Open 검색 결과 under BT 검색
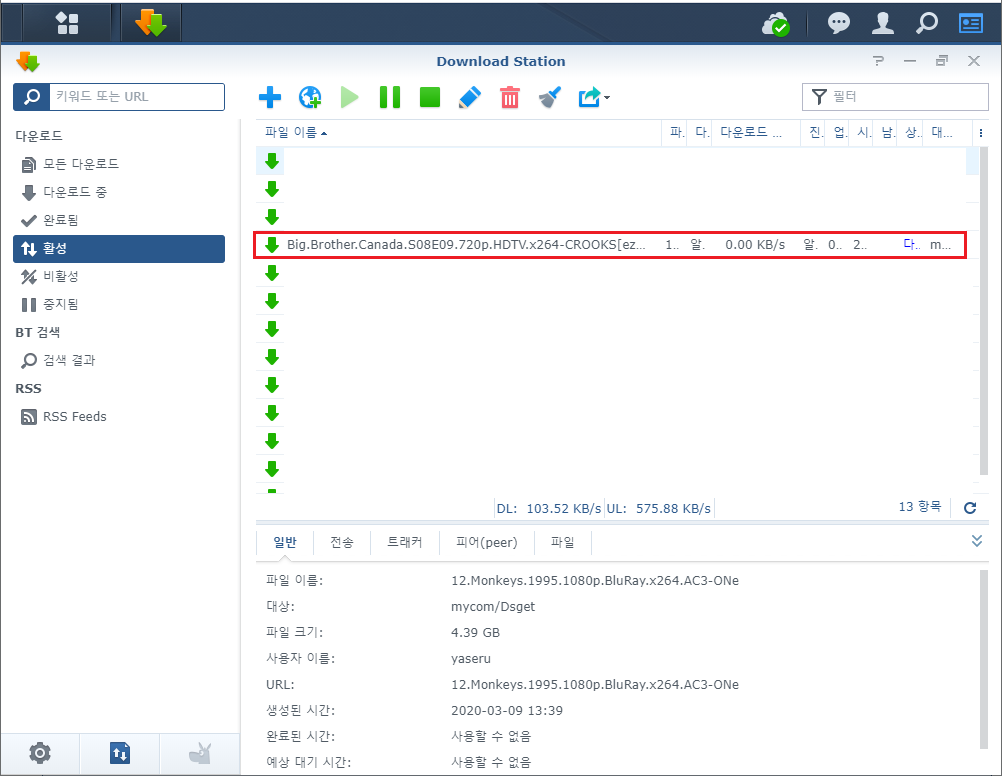 [x=119, y=361]
